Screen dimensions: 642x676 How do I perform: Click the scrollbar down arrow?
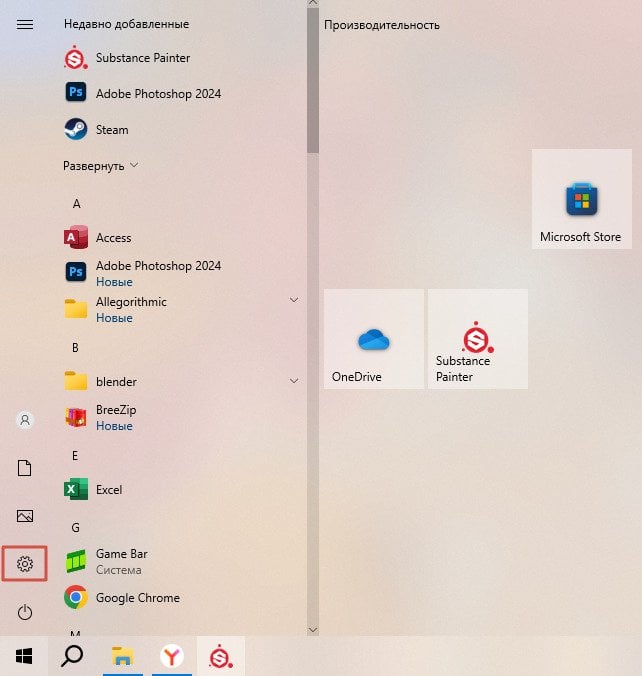pyautogui.click(x=313, y=630)
